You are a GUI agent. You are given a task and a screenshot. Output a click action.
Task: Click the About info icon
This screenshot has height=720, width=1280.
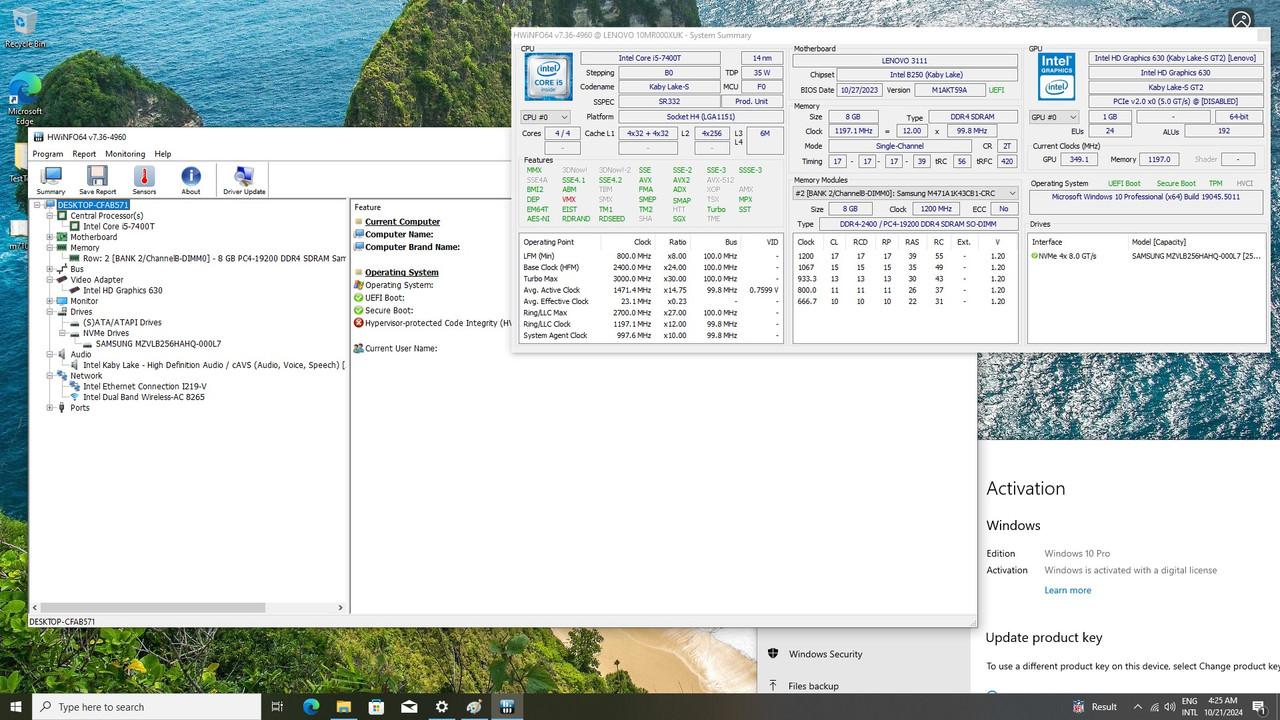(x=191, y=181)
